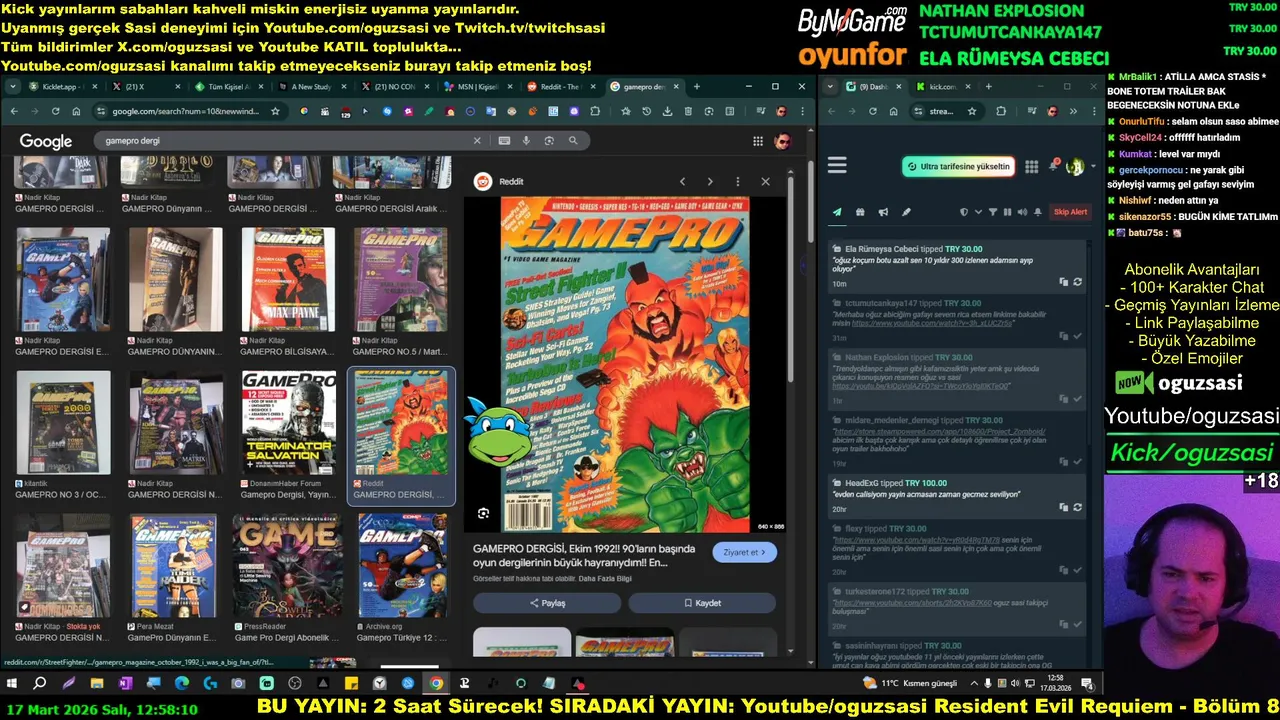Focus the gamepro dergi search field
This screenshot has width=1280, height=720.
[x=285, y=141]
